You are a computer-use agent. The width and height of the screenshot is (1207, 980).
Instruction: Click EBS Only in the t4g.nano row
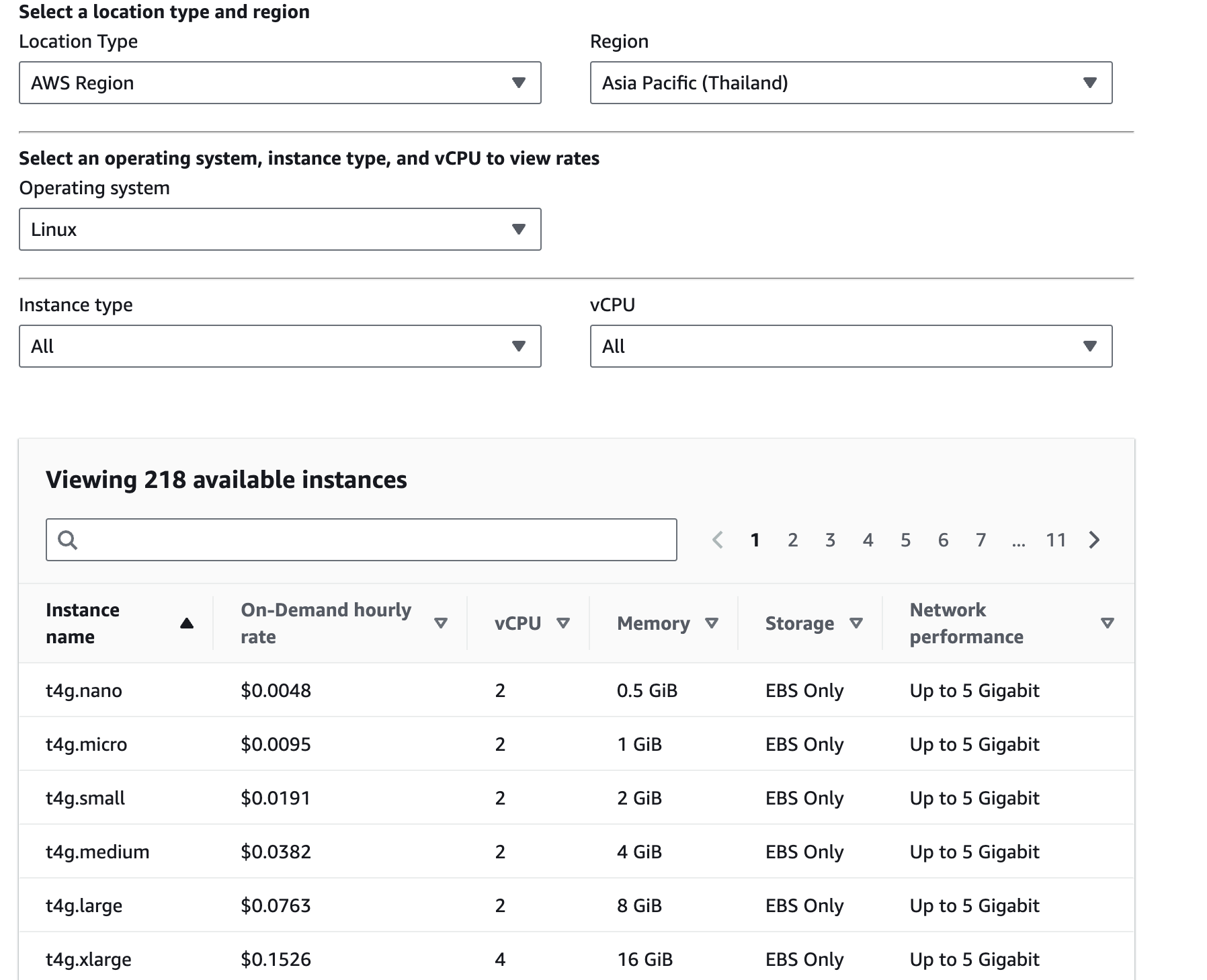(804, 690)
